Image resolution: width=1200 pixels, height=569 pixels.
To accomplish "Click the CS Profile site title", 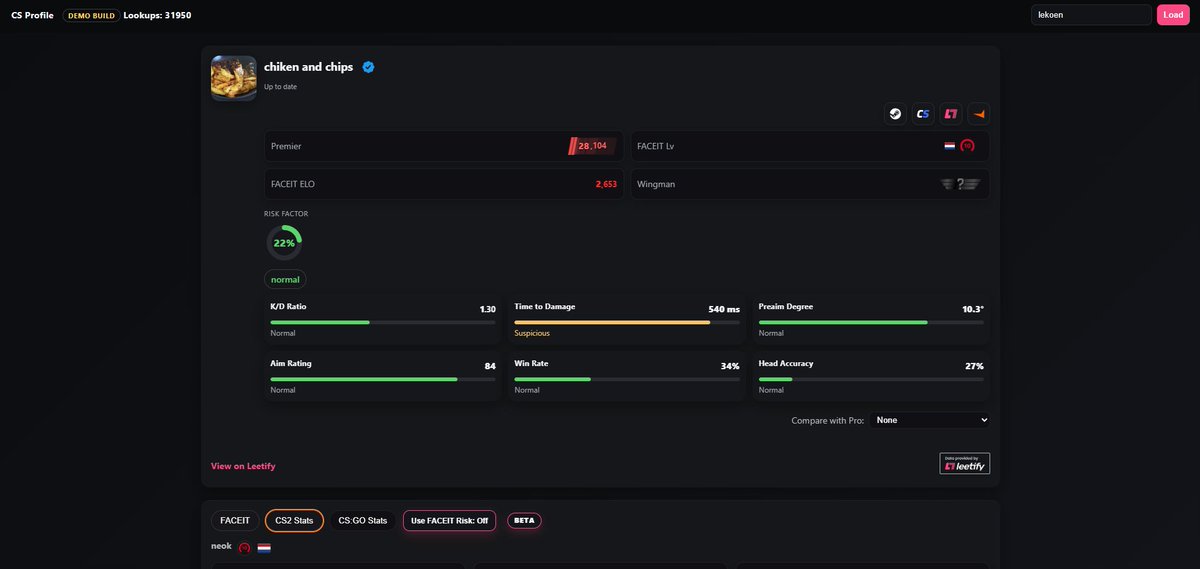I will (32, 15).
